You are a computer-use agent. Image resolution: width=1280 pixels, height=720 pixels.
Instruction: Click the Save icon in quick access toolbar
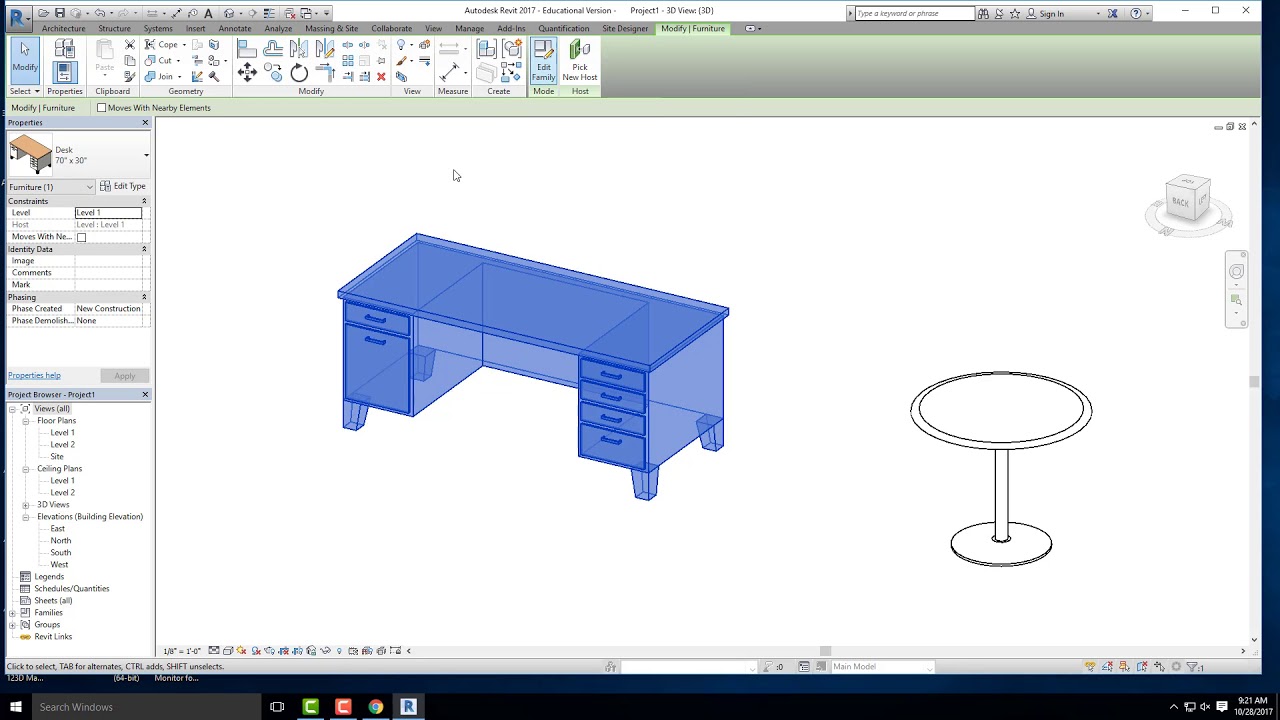pos(60,13)
